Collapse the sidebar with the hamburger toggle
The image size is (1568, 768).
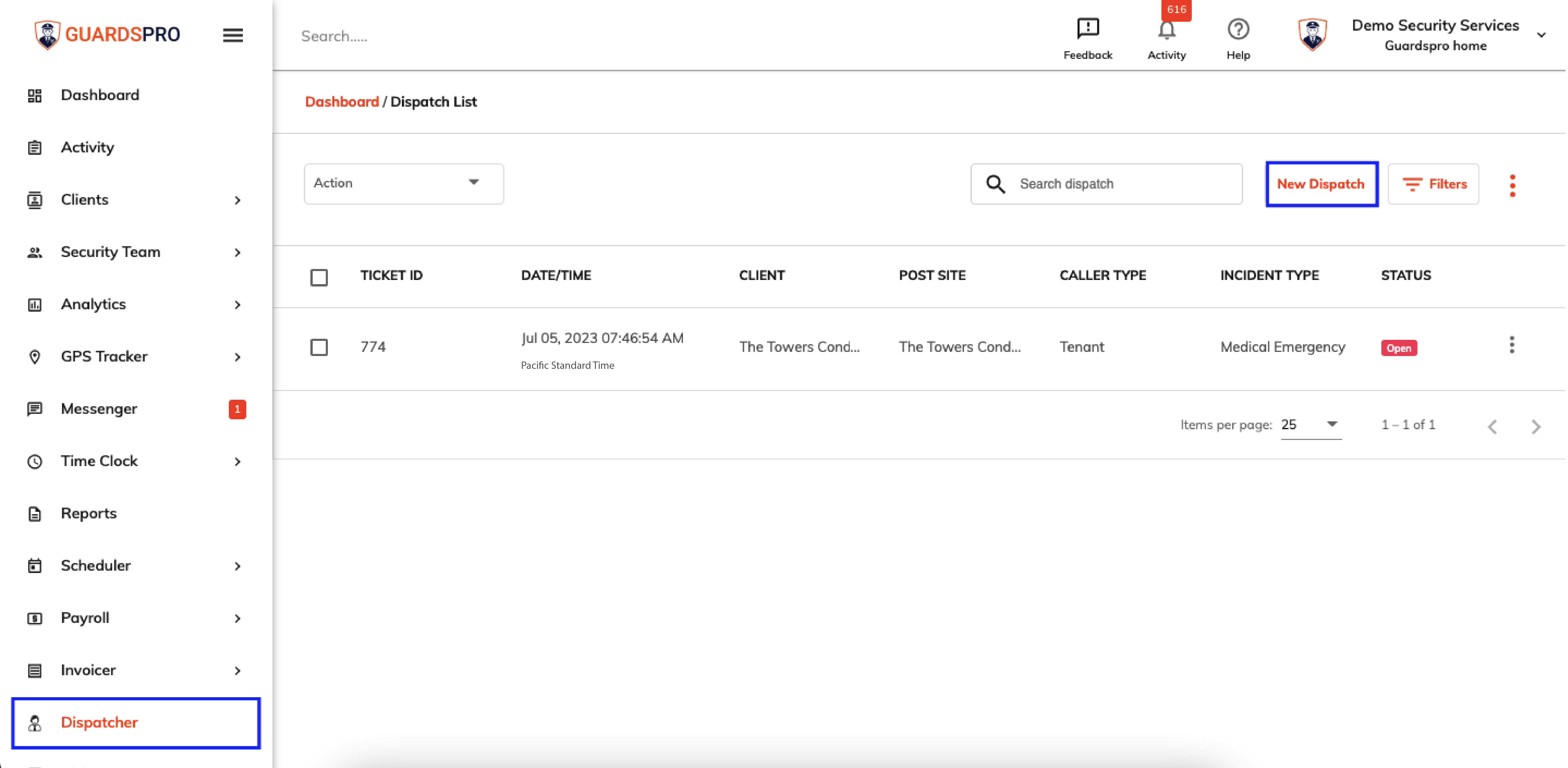pos(232,35)
